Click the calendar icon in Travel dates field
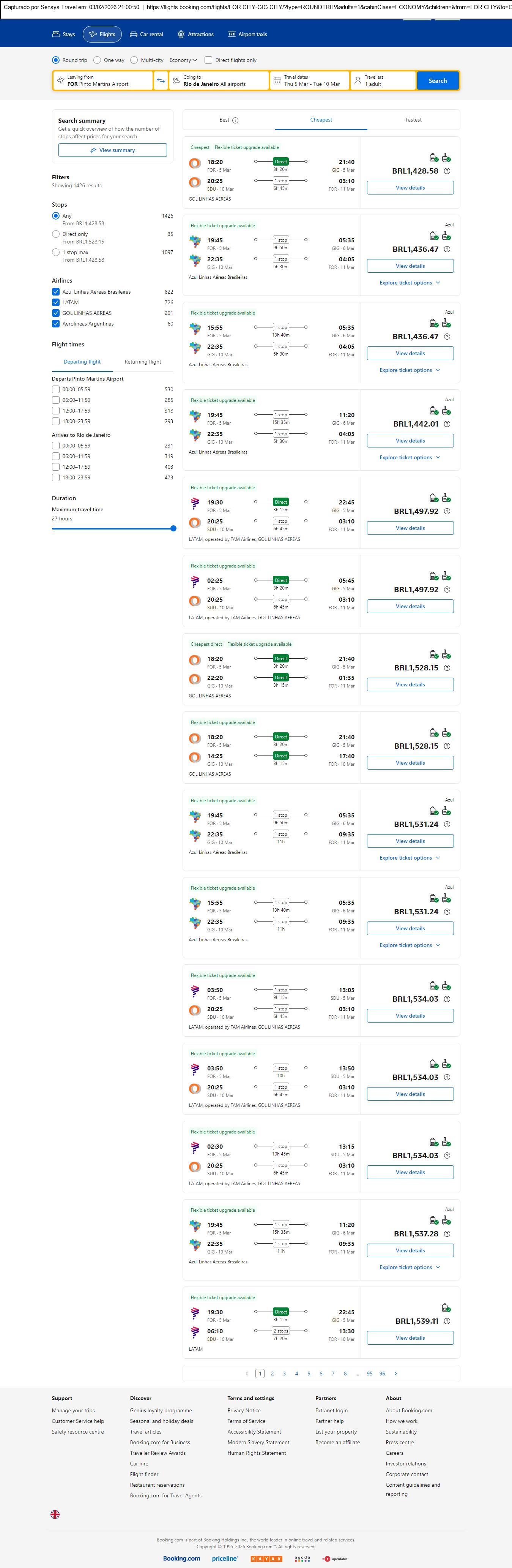The width and height of the screenshot is (512, 1568). click(x=277, y=81)
